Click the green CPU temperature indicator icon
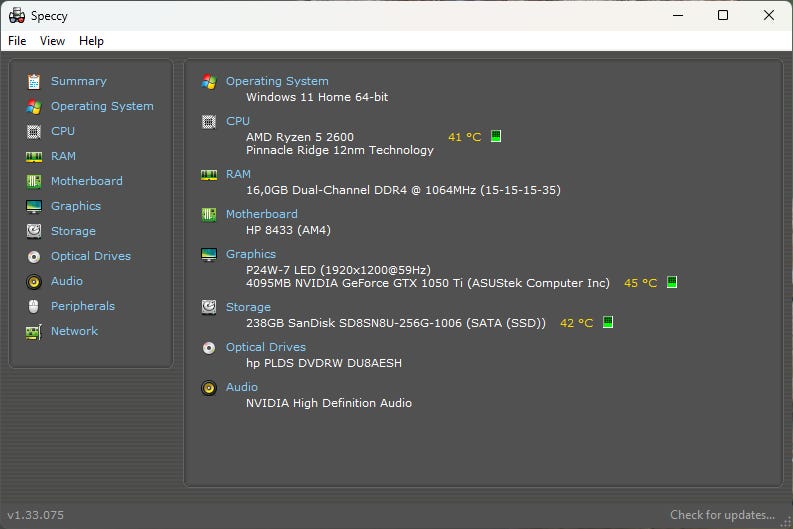The height and width of the screenshot is (529, 793). click(496, 136)
